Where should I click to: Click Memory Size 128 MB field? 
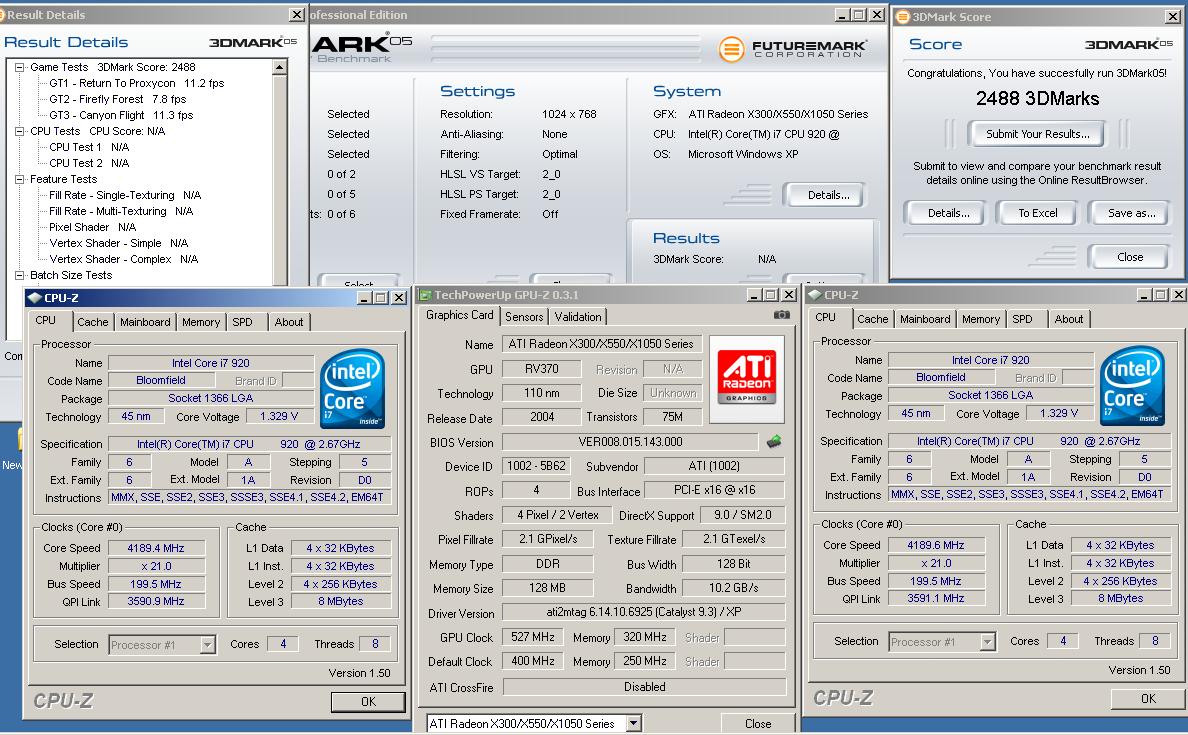(548, 588)
